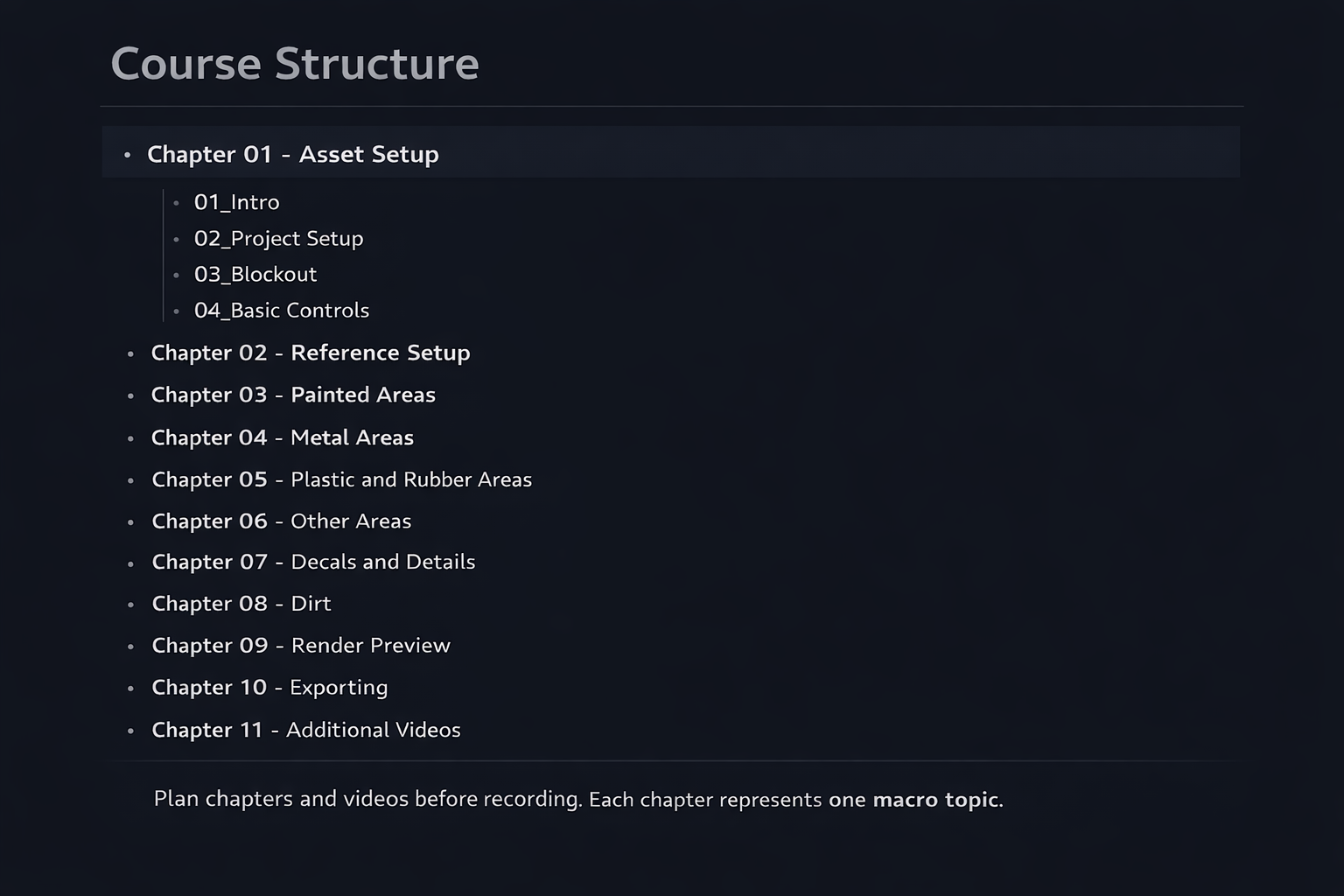Expand Chapter 04 - Metal Areas
The image size is (1344, 896).
point(282,437)
